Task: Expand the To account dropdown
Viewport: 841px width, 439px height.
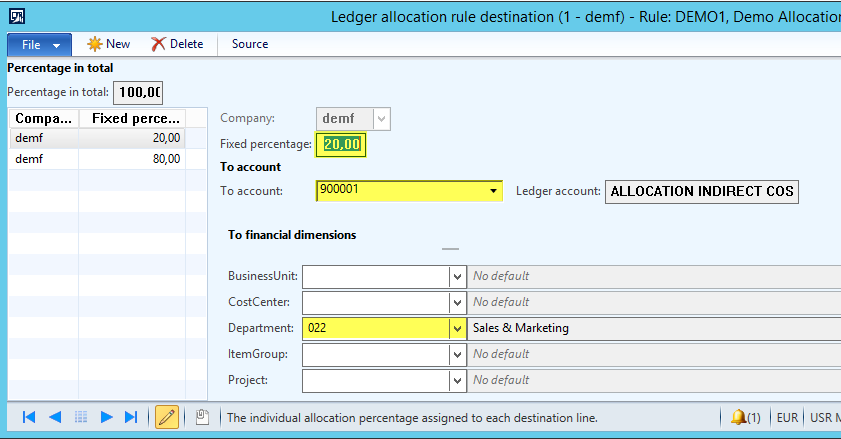Action: coord(493,191)
